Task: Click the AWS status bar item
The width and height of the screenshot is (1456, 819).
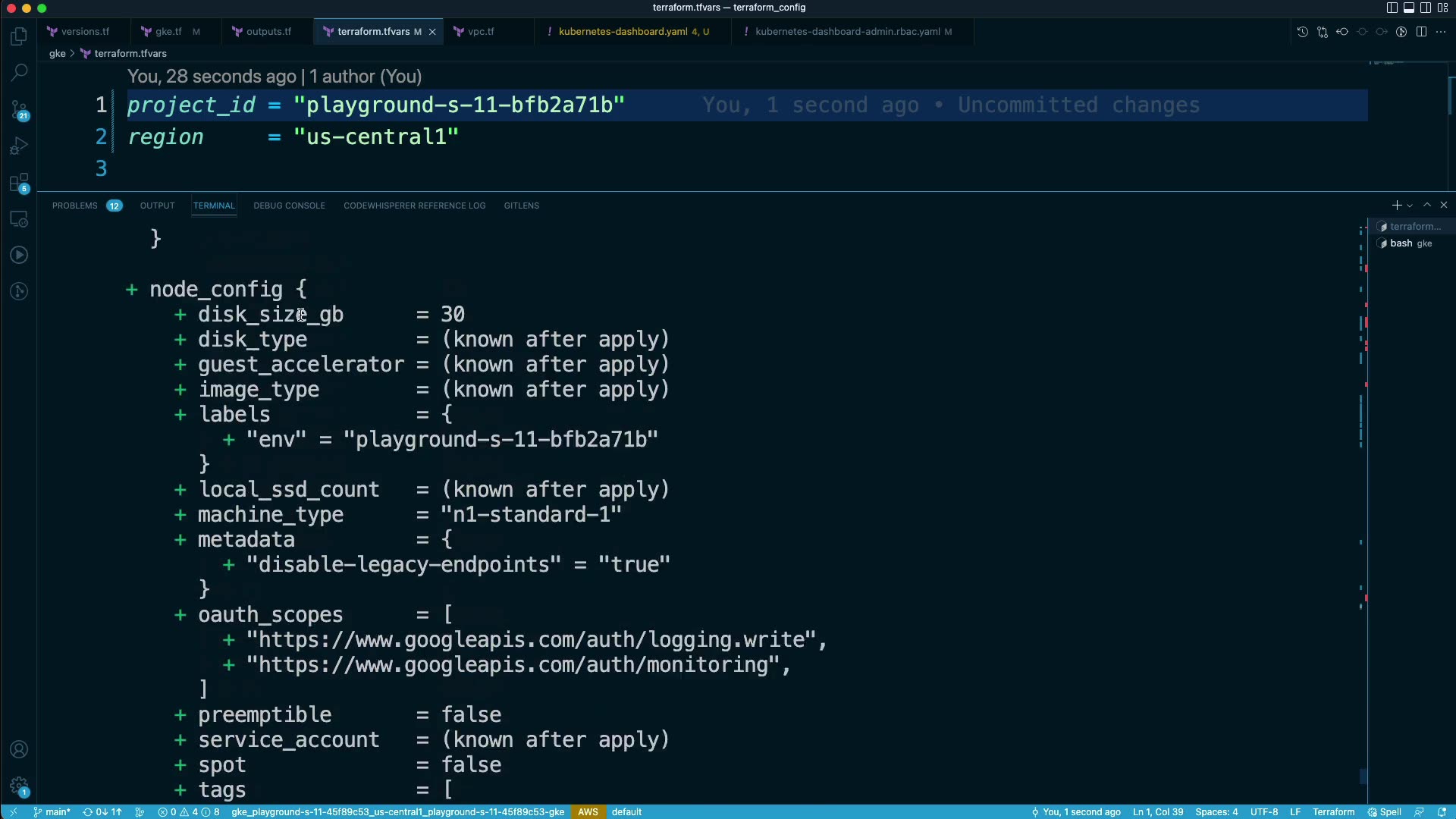Action: coord(588,812)
